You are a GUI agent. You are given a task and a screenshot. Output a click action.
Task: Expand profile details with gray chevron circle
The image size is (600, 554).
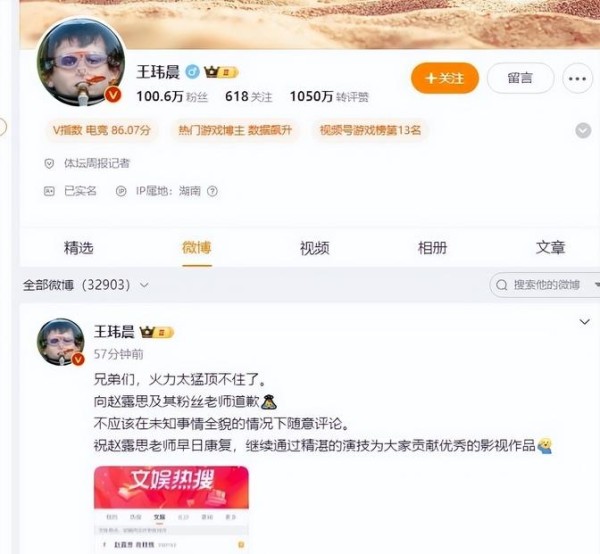click(583, 130)
